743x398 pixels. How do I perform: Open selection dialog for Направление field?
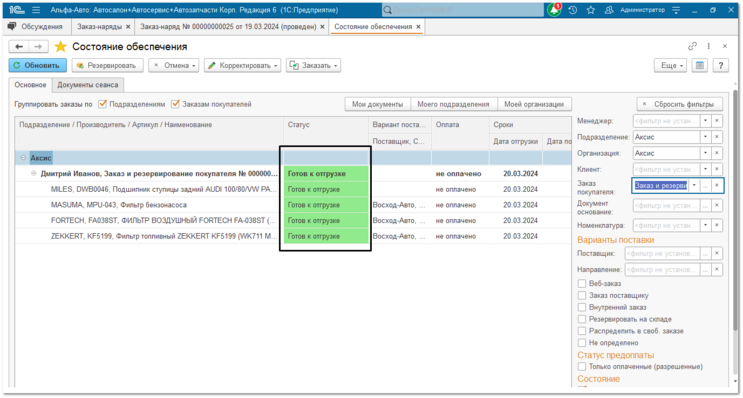pyautogui.click(x=706, y=270)
